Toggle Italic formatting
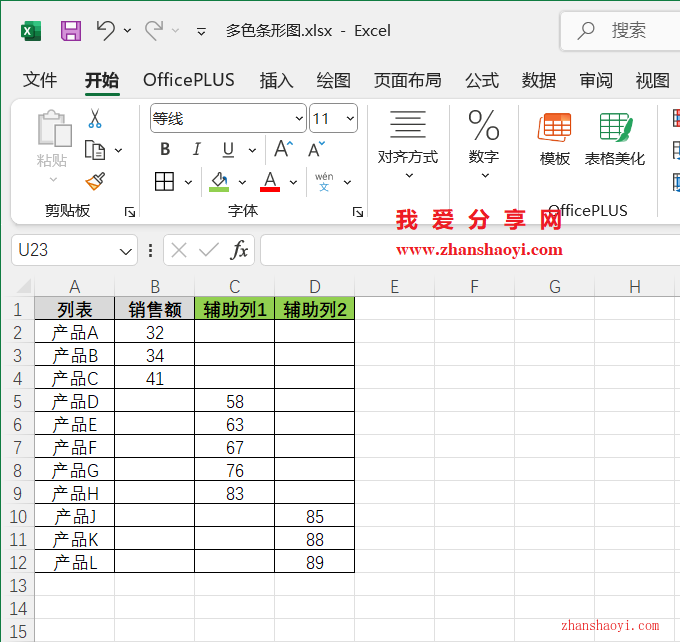The image size is (680, 642). coord(196,150)
